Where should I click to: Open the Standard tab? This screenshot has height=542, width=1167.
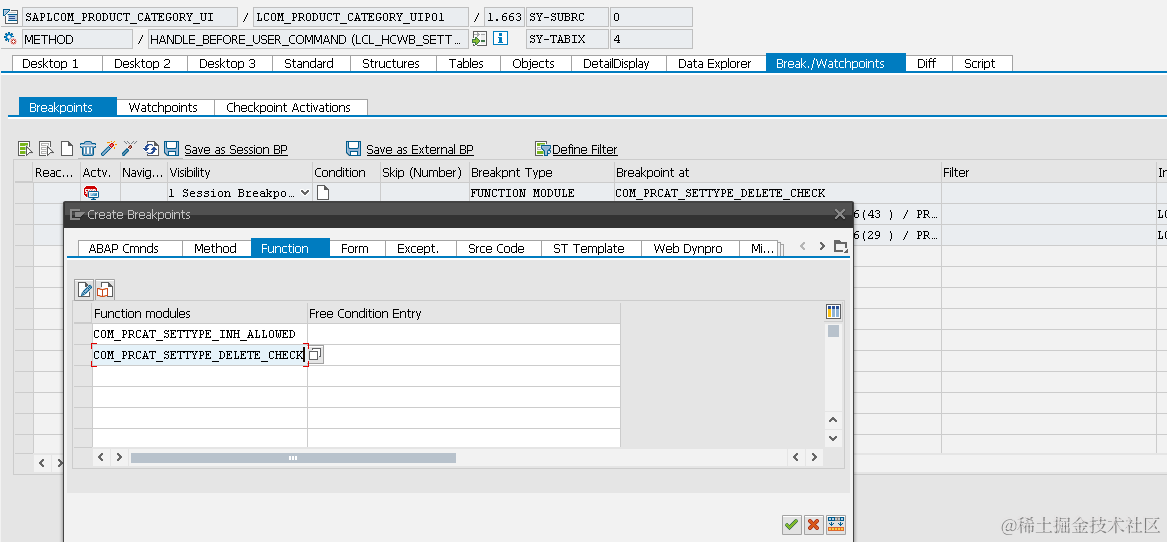pos(309,63)
